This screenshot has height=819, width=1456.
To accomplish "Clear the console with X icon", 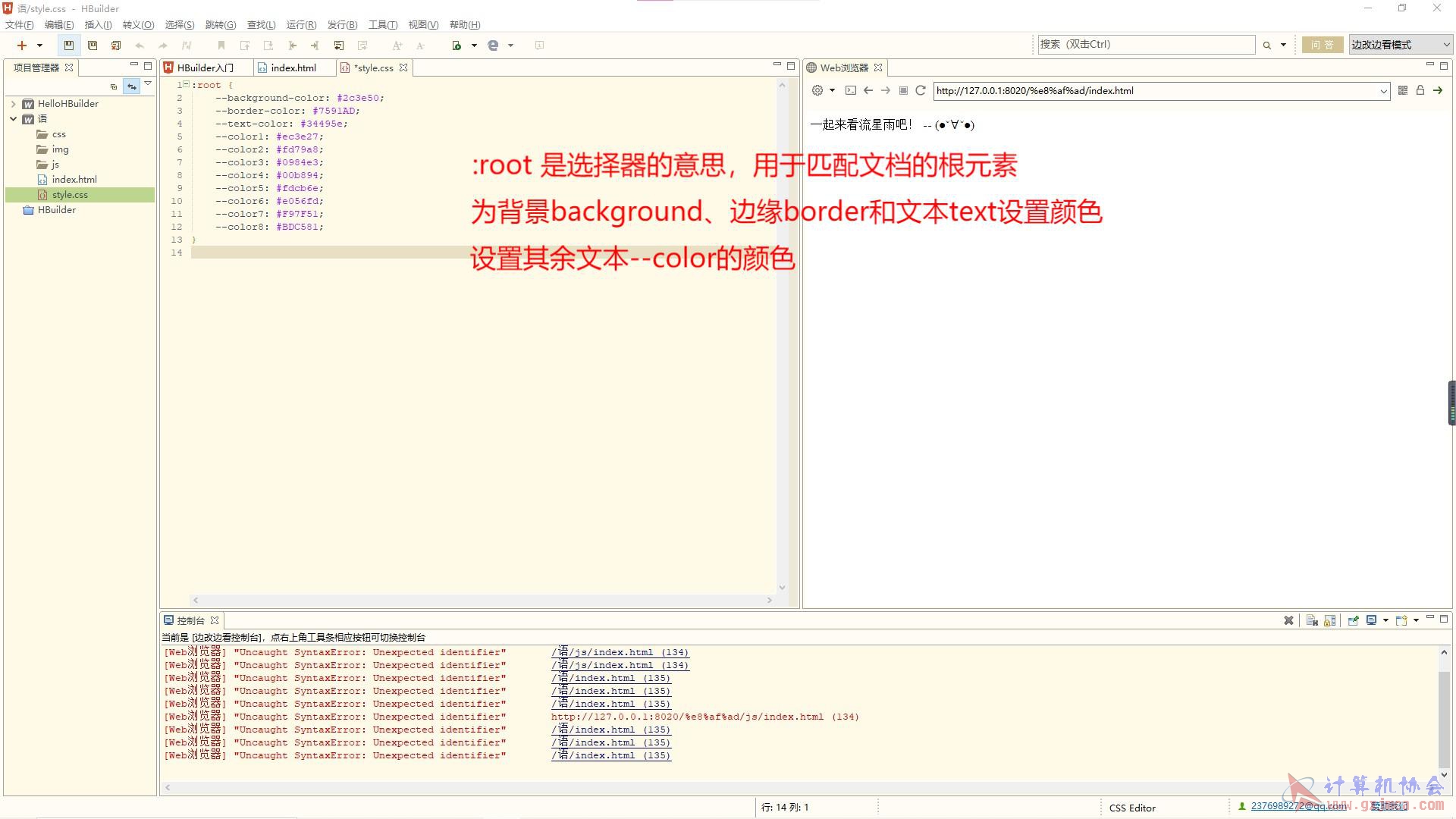I will click(1288, 620).
